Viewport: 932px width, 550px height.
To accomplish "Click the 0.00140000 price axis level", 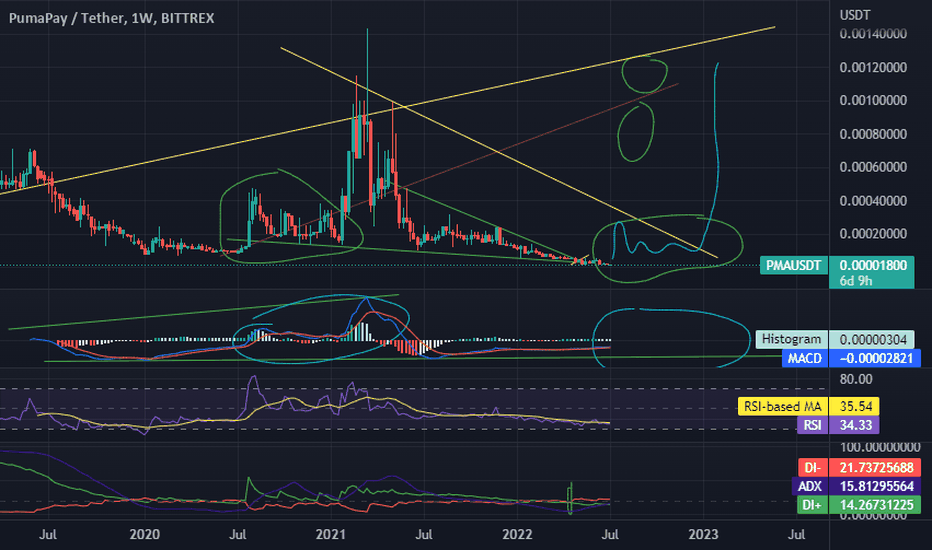I will click(x=873, y=34).
